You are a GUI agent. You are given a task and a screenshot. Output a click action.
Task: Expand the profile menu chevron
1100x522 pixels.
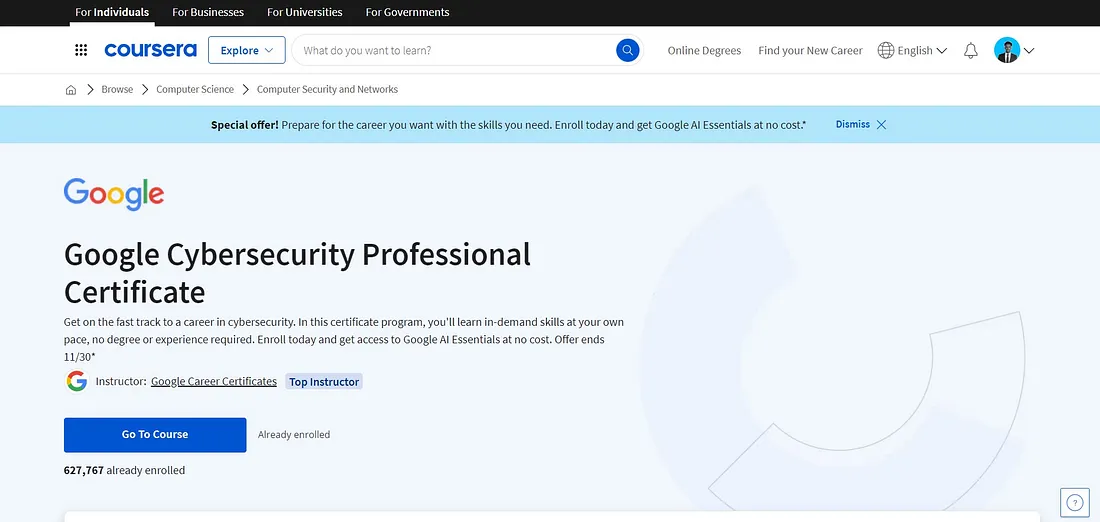pos(1029,51)
